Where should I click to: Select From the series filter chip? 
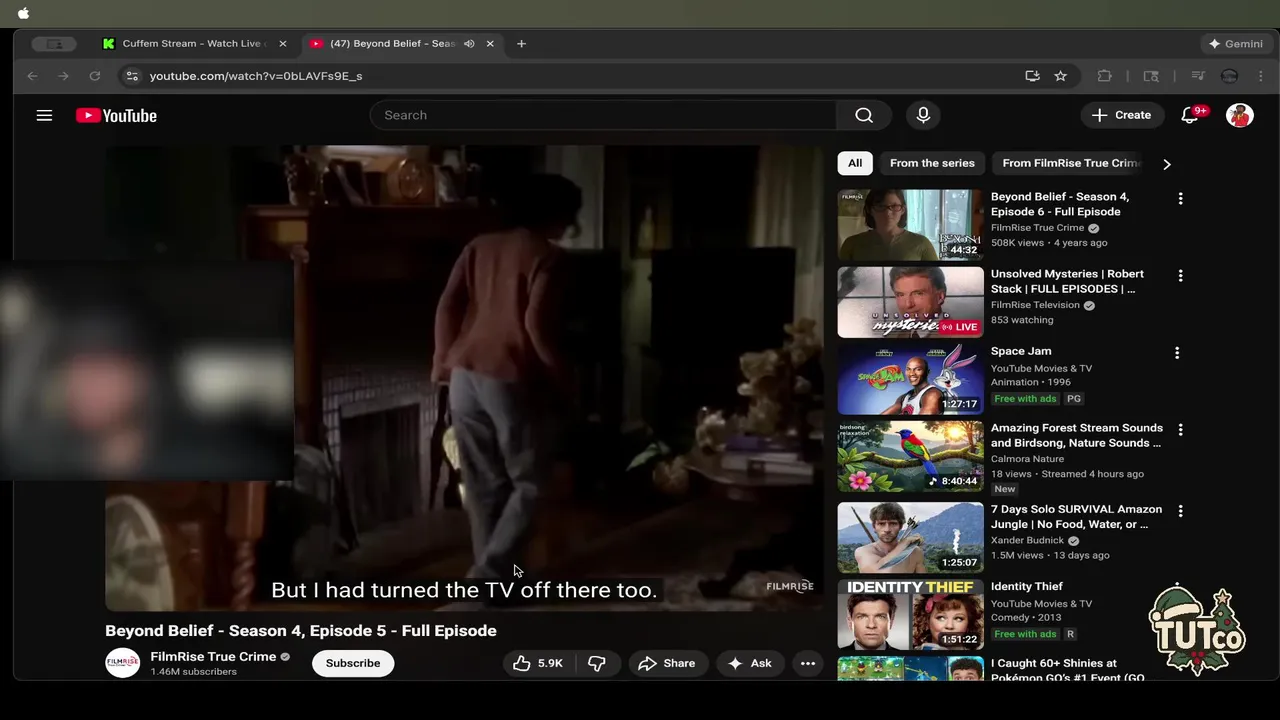tap(932, 163)
